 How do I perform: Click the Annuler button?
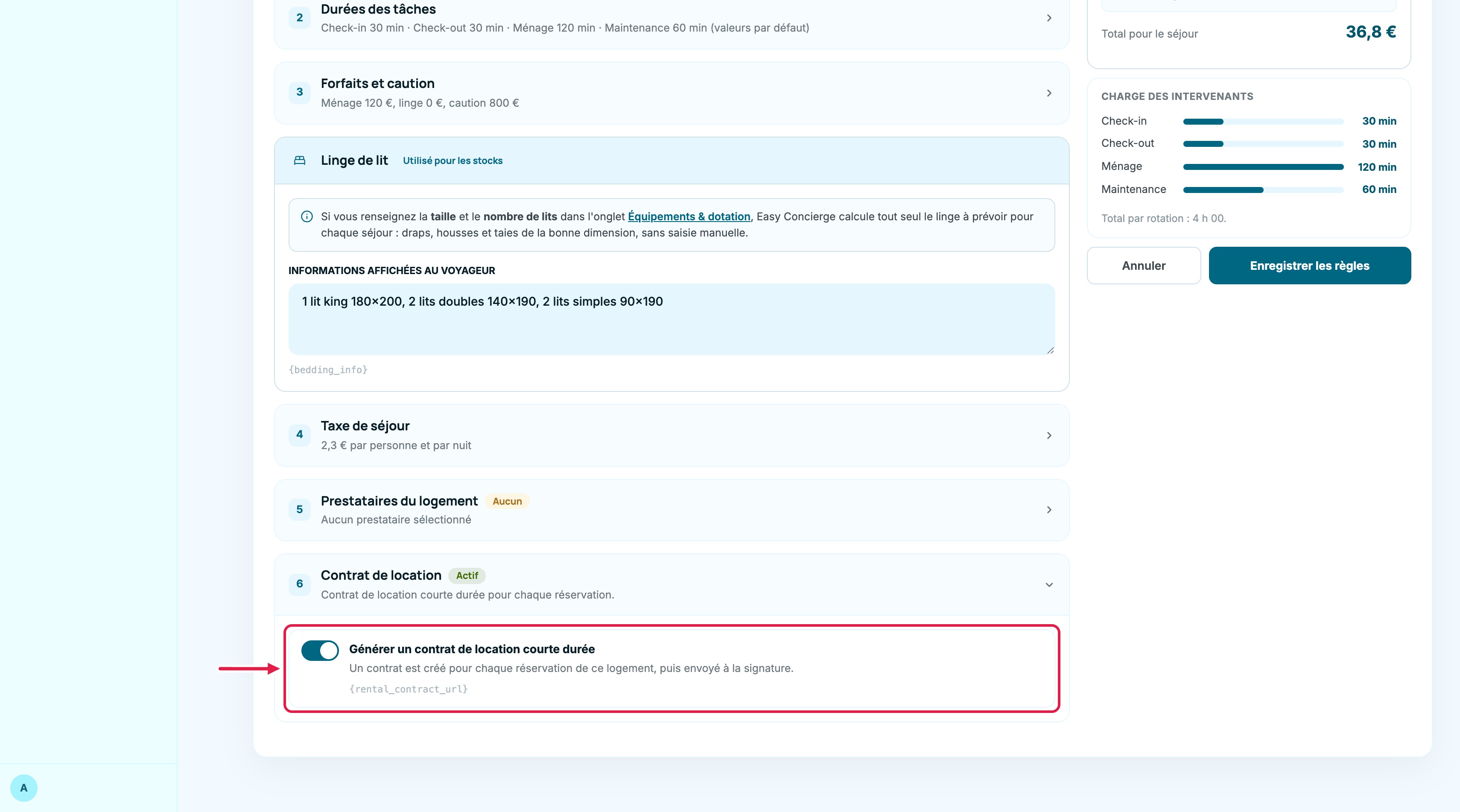(x=1143, y=266)
